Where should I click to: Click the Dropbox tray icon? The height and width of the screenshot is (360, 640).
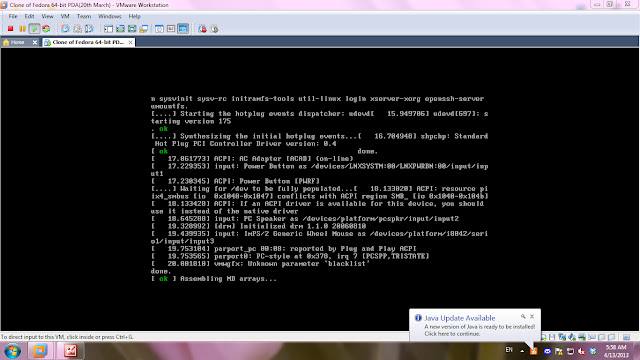[x=593, y=351]
